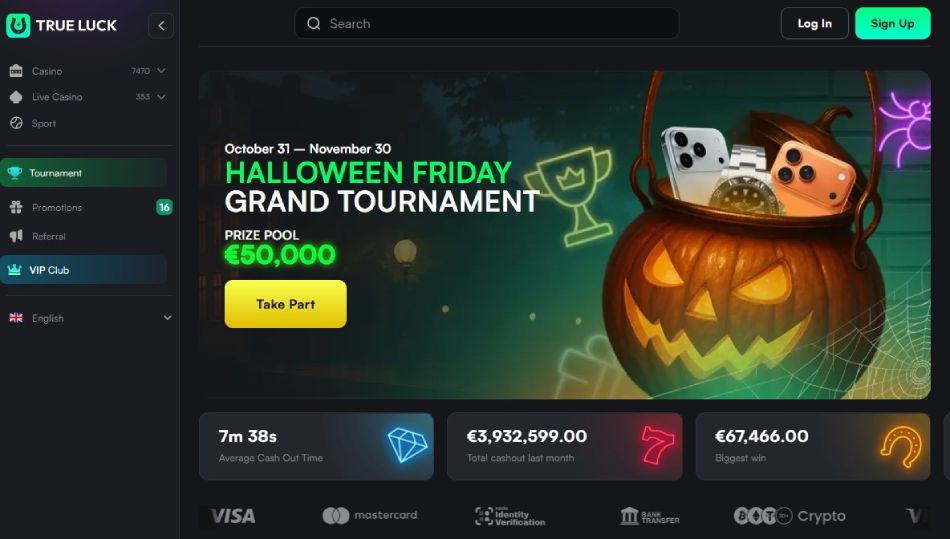This screenshot has width=950, height=539.
Task: Click the green Sign Up button
Action: (x=892, y=24)
